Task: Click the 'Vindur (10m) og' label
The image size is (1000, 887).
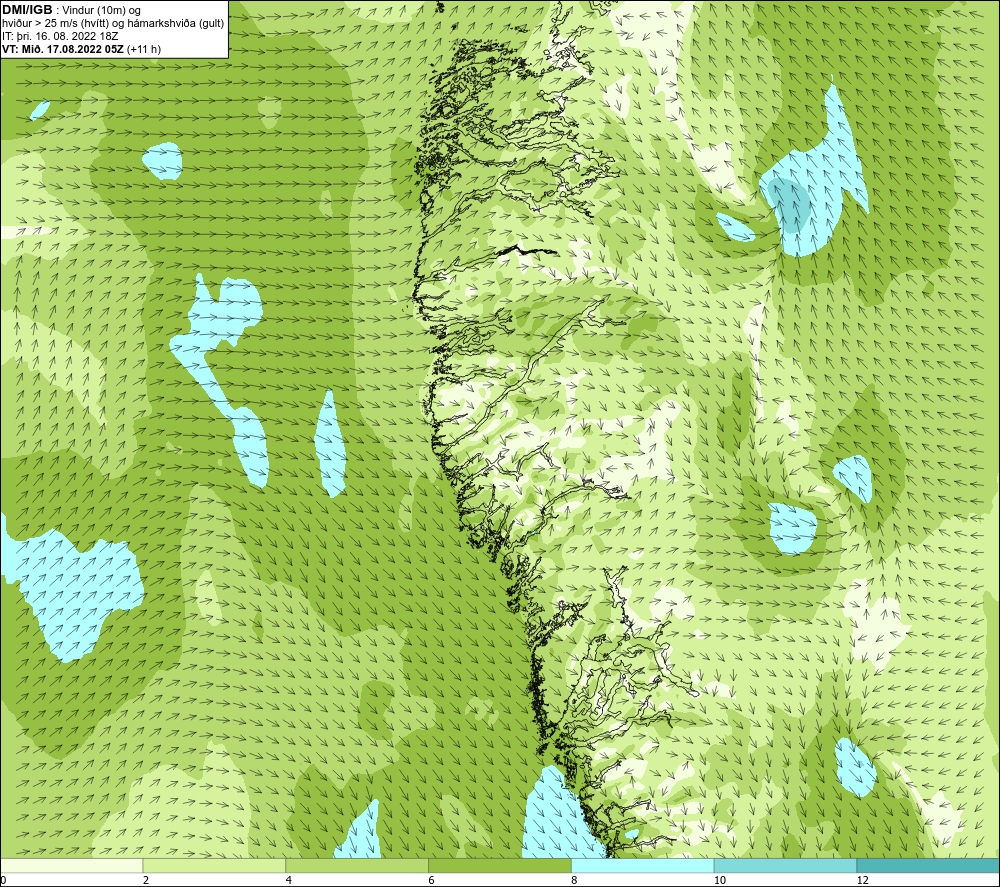Action: pos(101,10)
